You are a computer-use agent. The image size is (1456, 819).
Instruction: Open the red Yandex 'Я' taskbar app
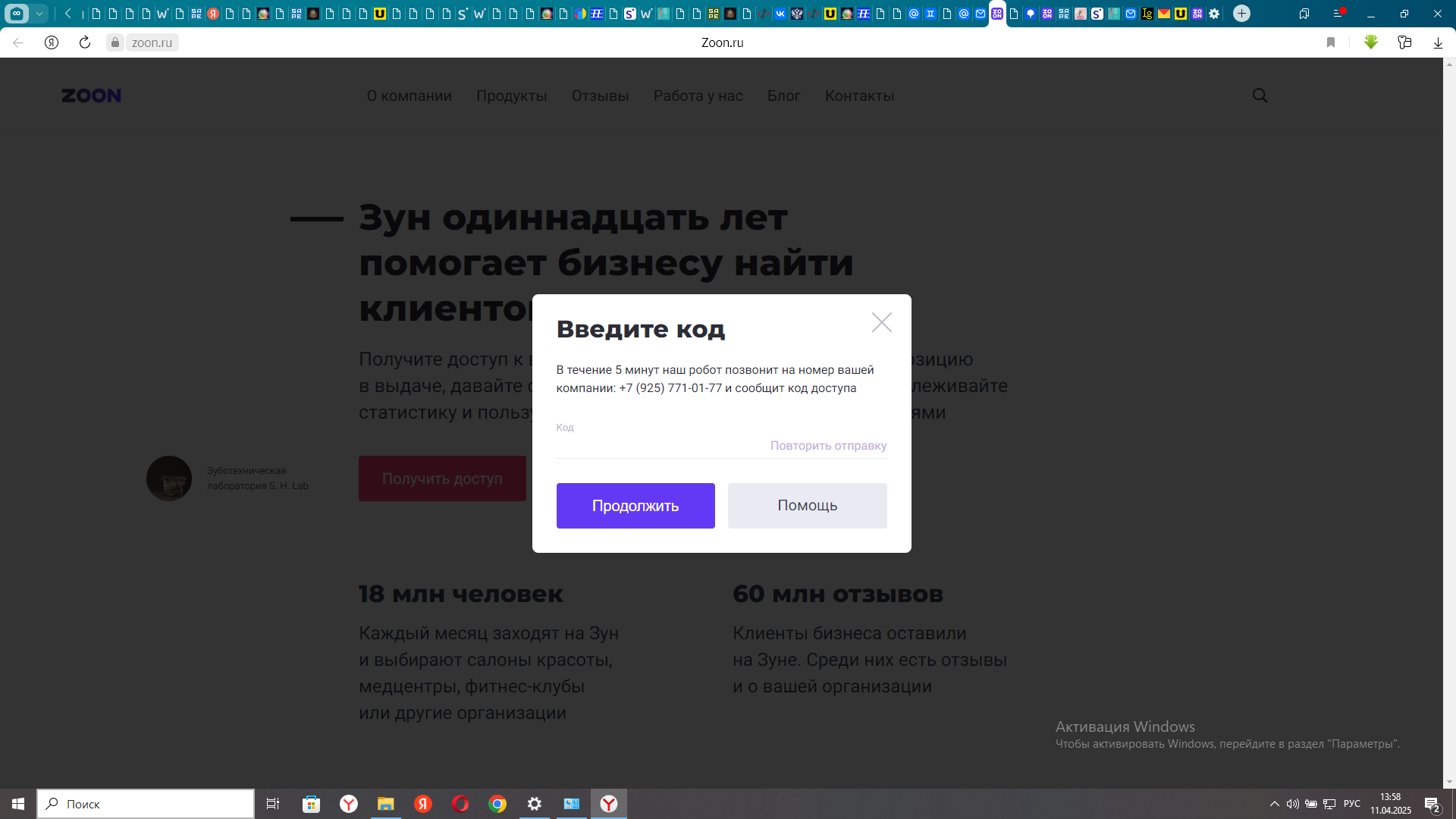pyautogui.click(x=422, y=804)
